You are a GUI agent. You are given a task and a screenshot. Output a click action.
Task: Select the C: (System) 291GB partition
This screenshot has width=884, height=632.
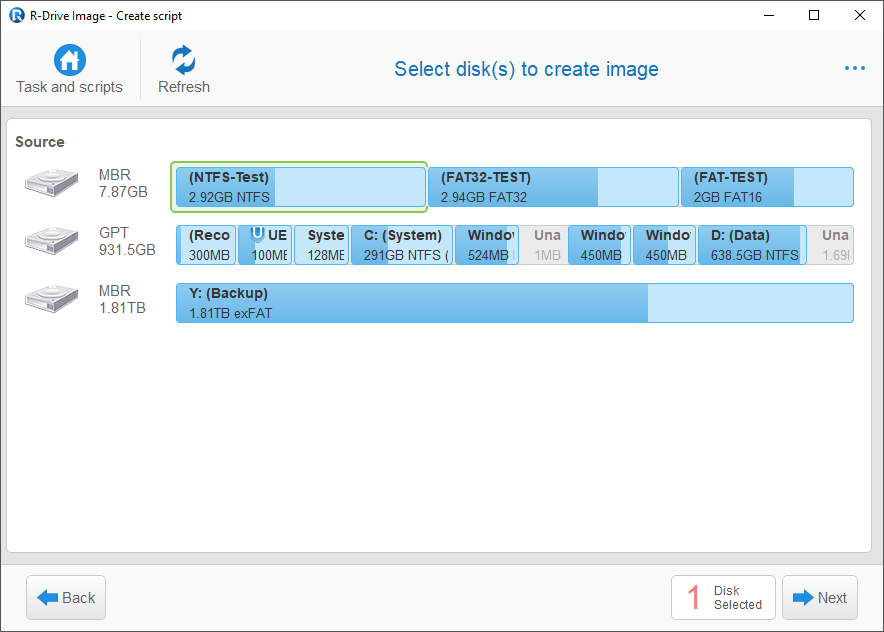click(402, 245)
